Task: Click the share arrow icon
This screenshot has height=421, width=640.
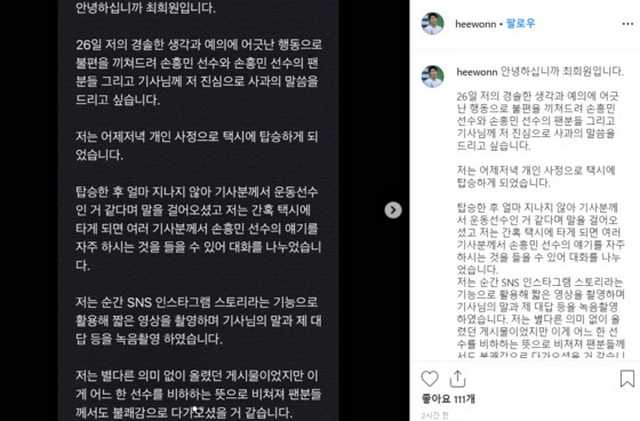Action: tap(458, 379)
